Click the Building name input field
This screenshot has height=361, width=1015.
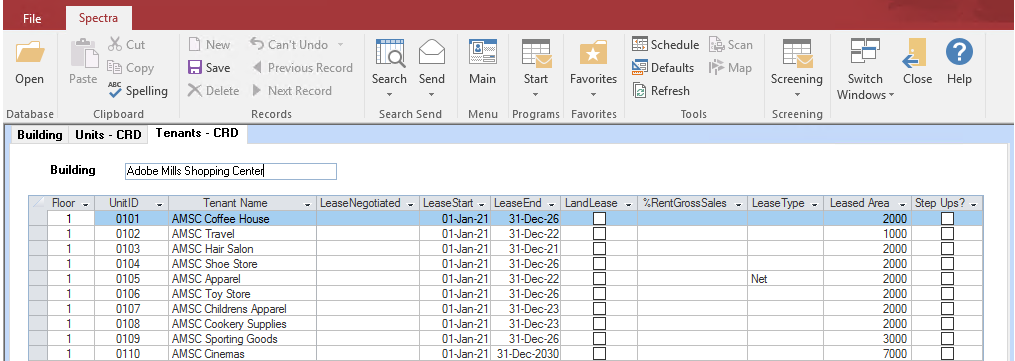point(230,171)
